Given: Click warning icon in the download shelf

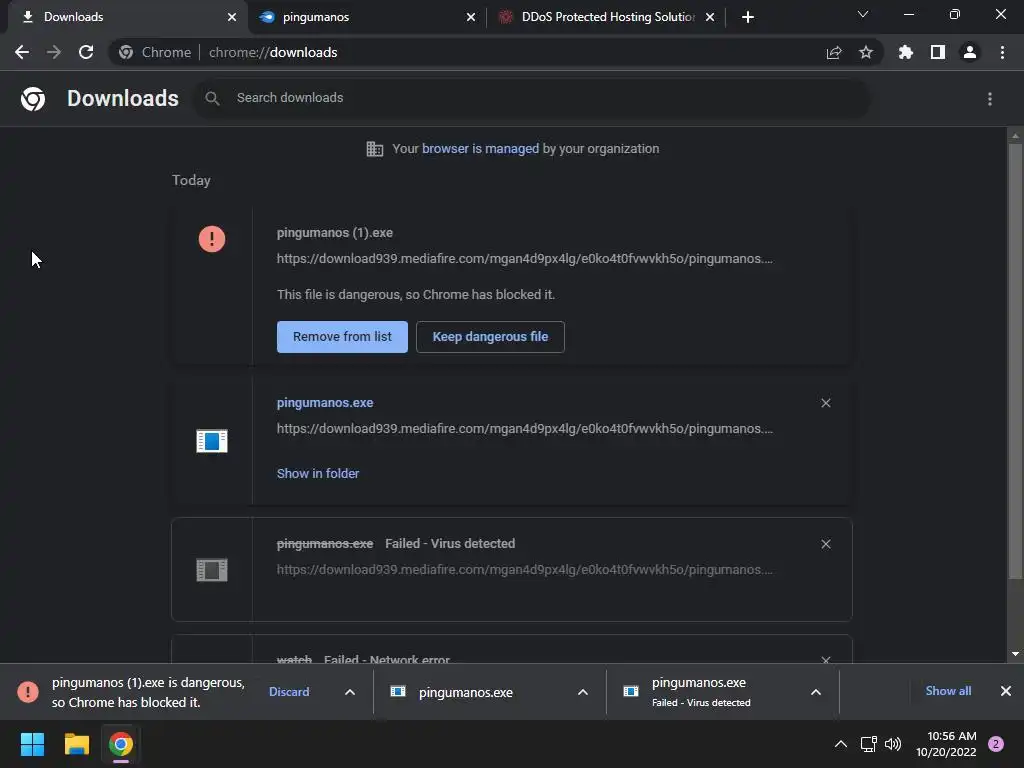Looking at the screenshot, I should pyautogui.click(x=28, y=692).
